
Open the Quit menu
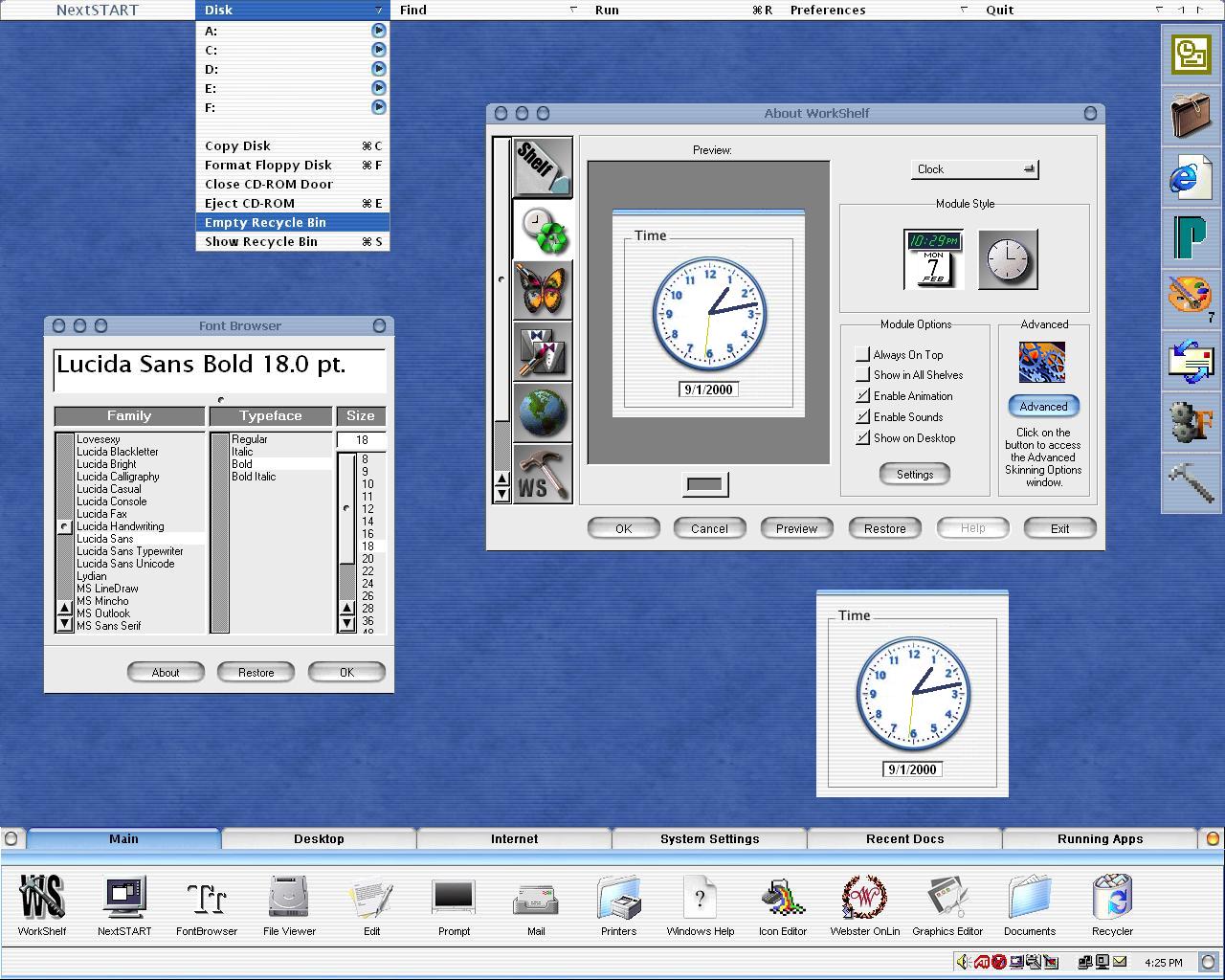click(x=1074, y=10)
